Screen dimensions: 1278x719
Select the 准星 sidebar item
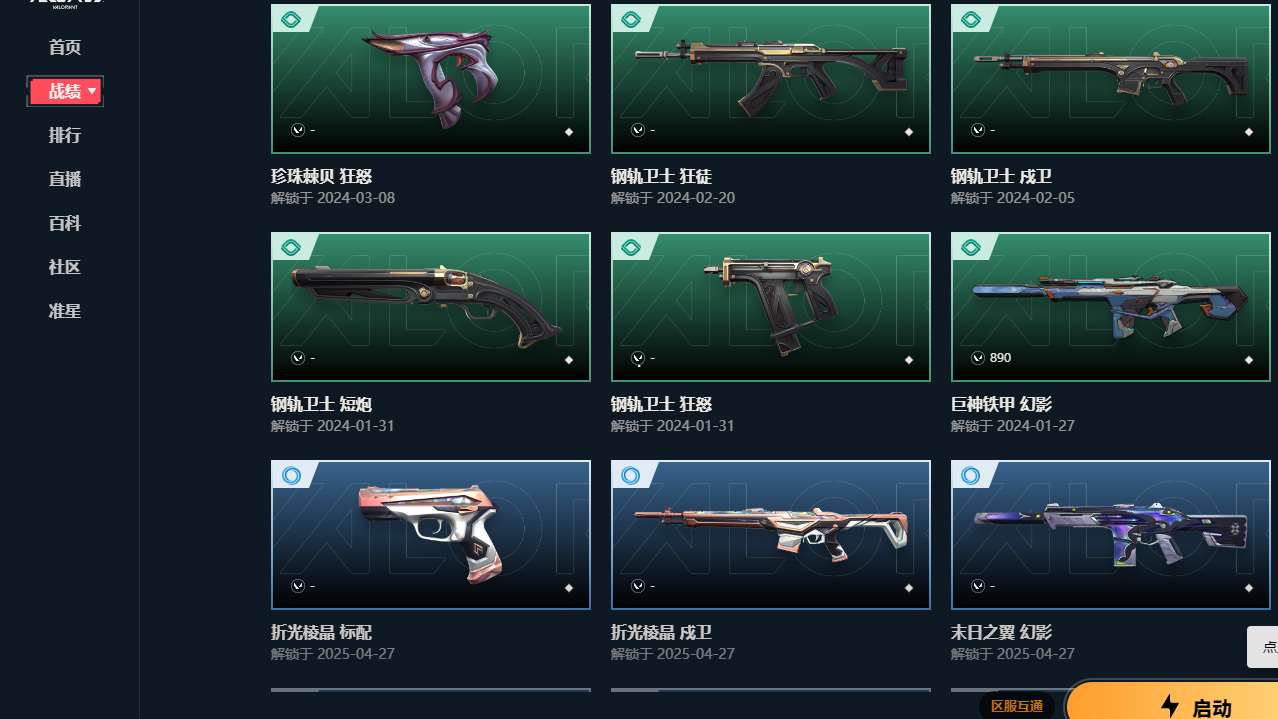point(65,311)
